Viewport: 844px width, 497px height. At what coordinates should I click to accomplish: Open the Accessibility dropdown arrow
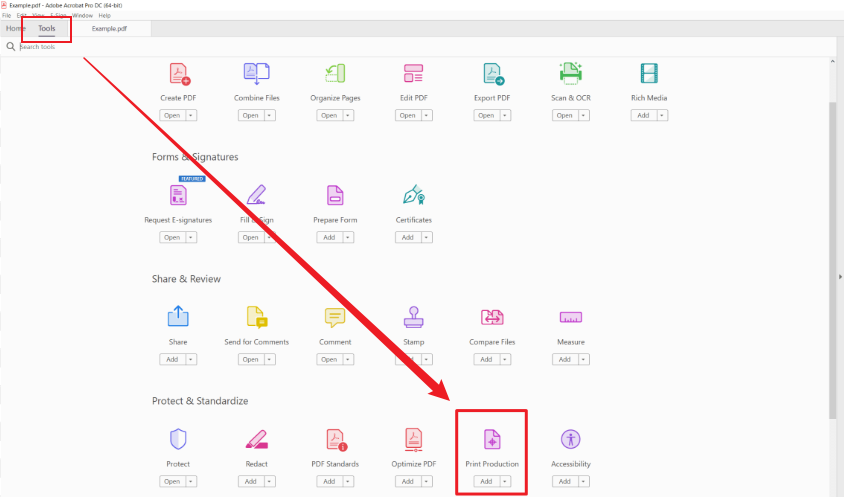click(x=583, y=481)
